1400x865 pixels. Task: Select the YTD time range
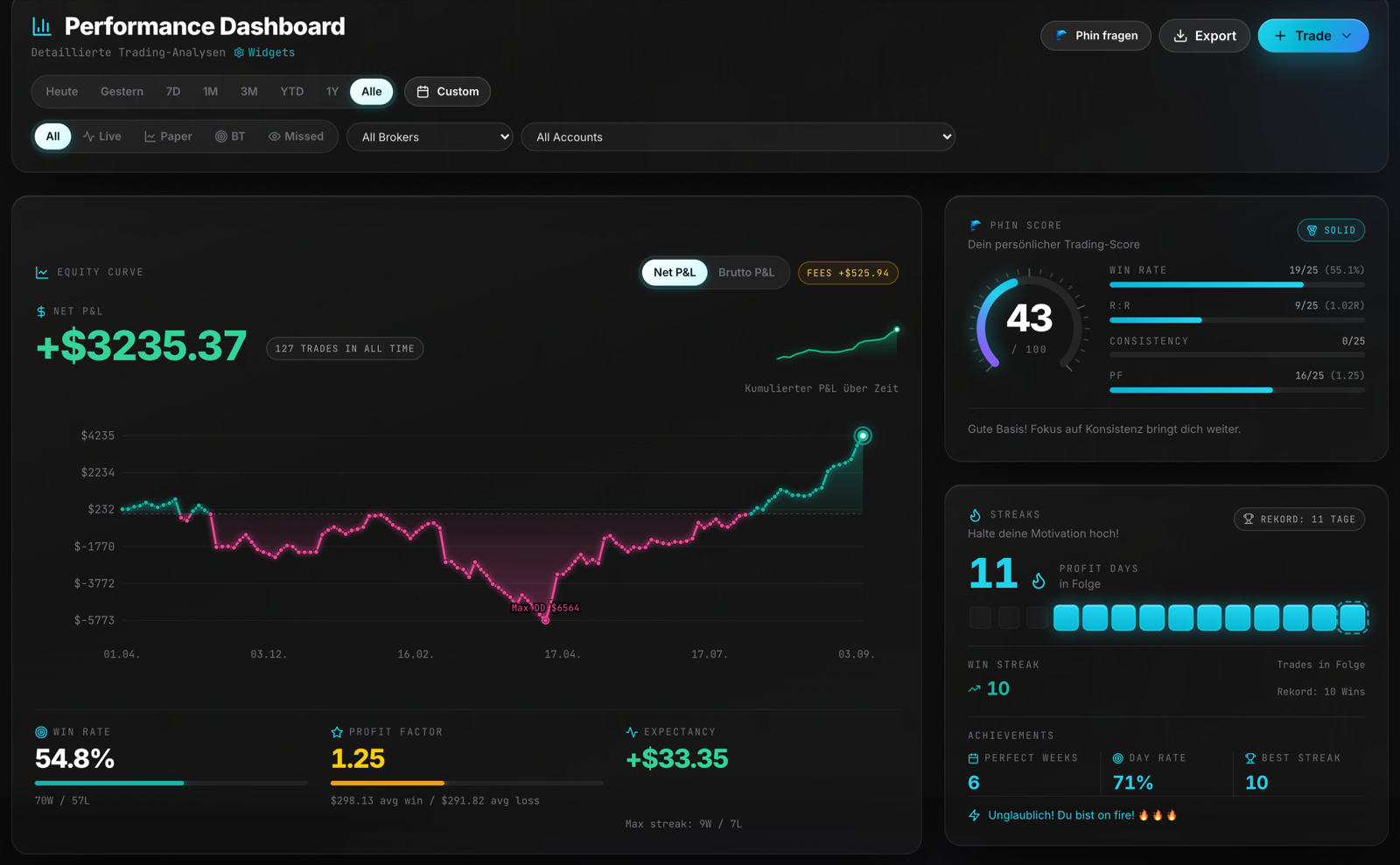click(x=292, y=92)
